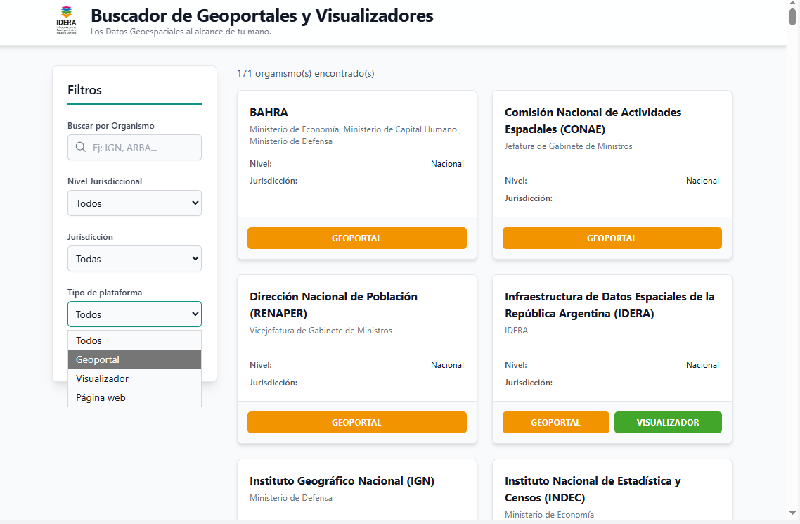Open the Nivel Jurisdiccional dropdown

coord(134,203)
